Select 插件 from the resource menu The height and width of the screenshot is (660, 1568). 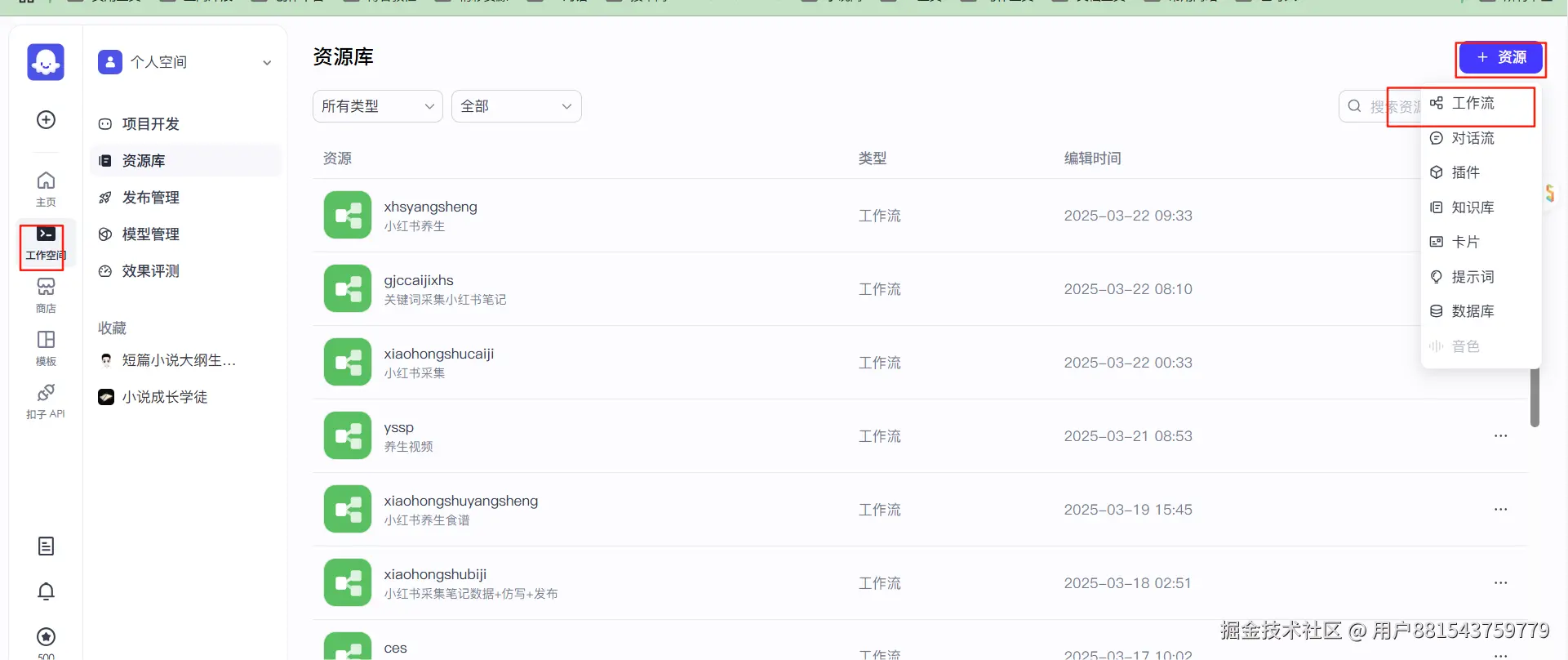click(x=1481, y=173)
